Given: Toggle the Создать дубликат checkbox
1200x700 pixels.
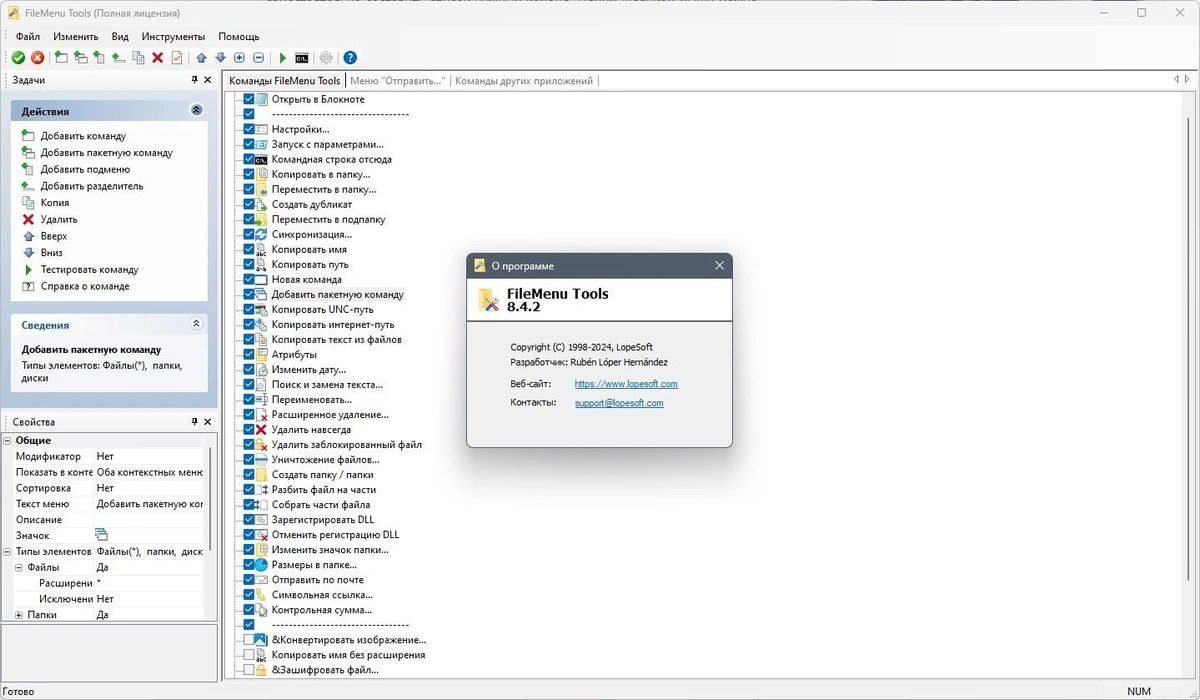Looking at the screenshot, I should click(x=249, y=204).
